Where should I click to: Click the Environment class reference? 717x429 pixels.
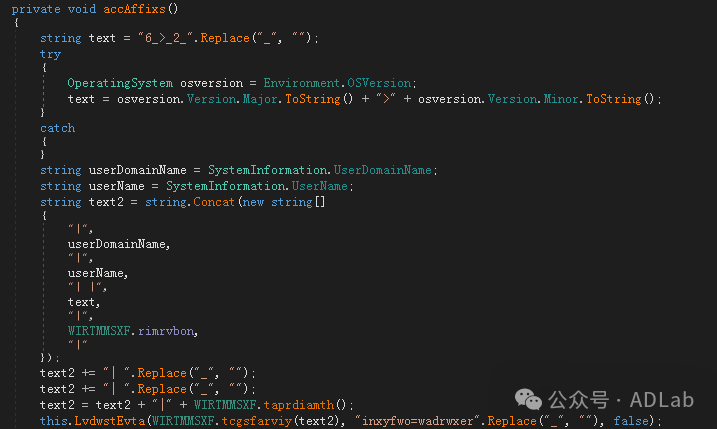coord(301,83)
